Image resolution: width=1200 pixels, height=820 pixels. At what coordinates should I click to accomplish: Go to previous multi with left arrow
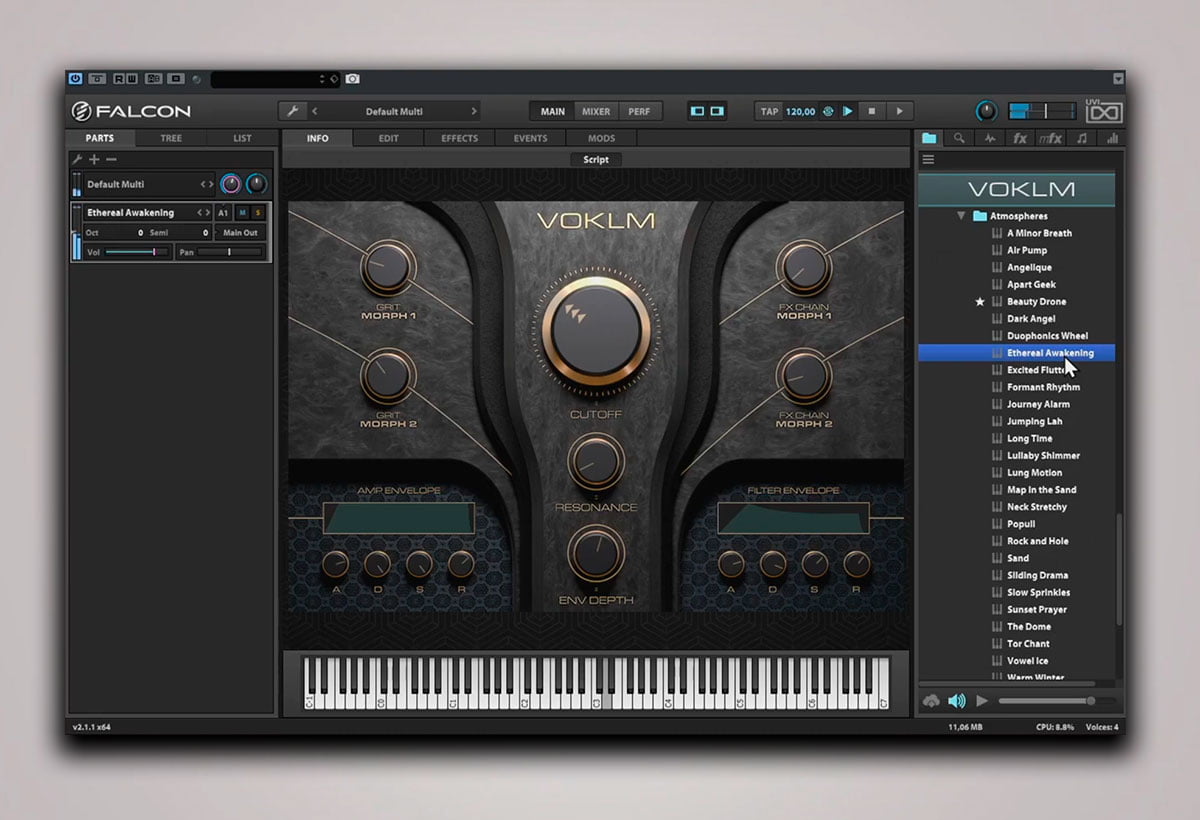point(315,111)
